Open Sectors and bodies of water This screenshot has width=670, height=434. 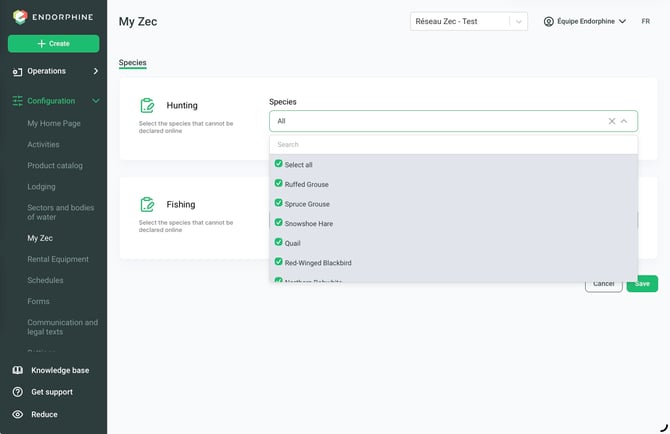61,212
